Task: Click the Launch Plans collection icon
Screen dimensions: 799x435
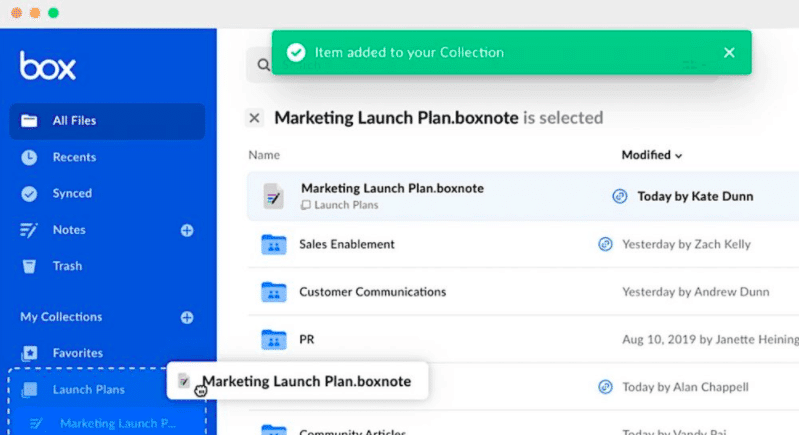Action: click(x=29, y=390)
